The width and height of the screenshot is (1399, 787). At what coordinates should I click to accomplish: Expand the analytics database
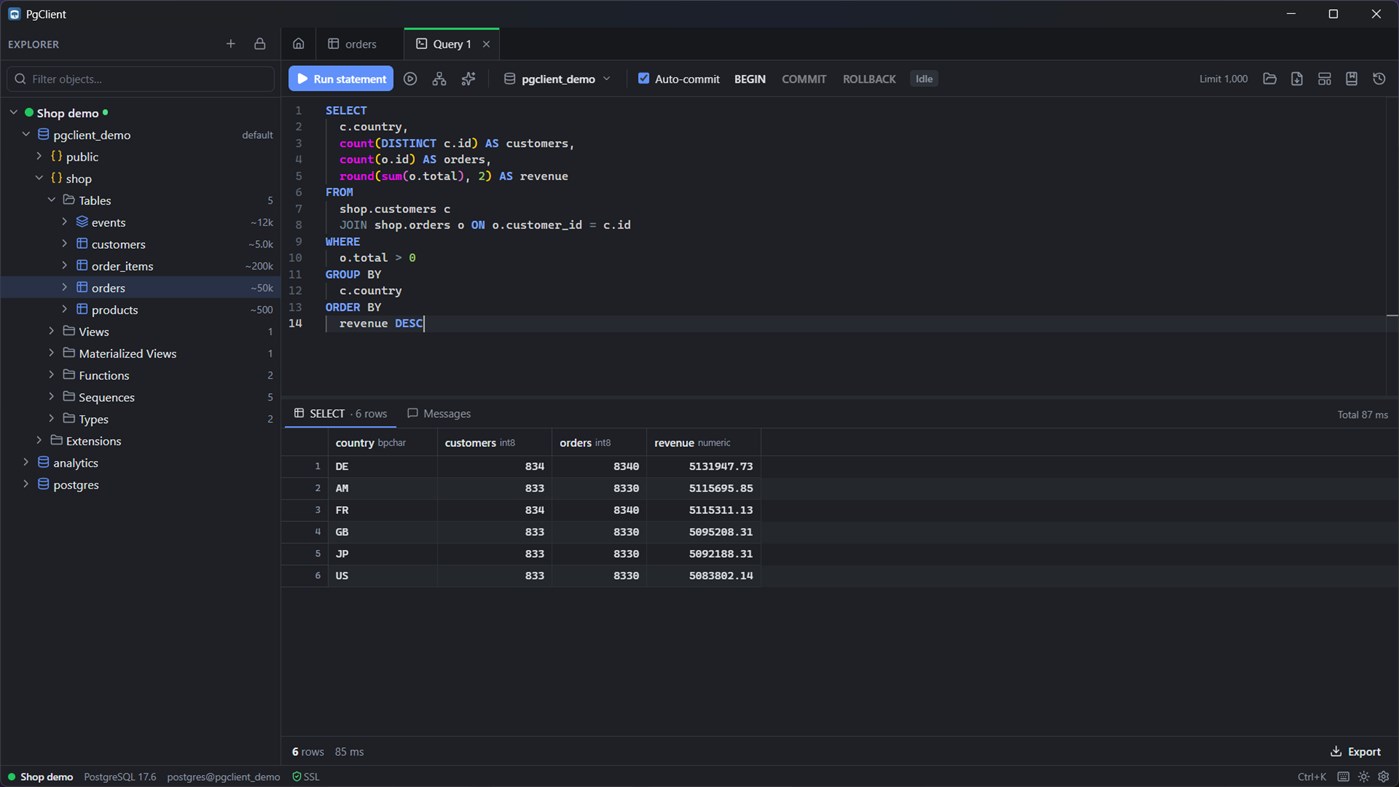(26, 463)
